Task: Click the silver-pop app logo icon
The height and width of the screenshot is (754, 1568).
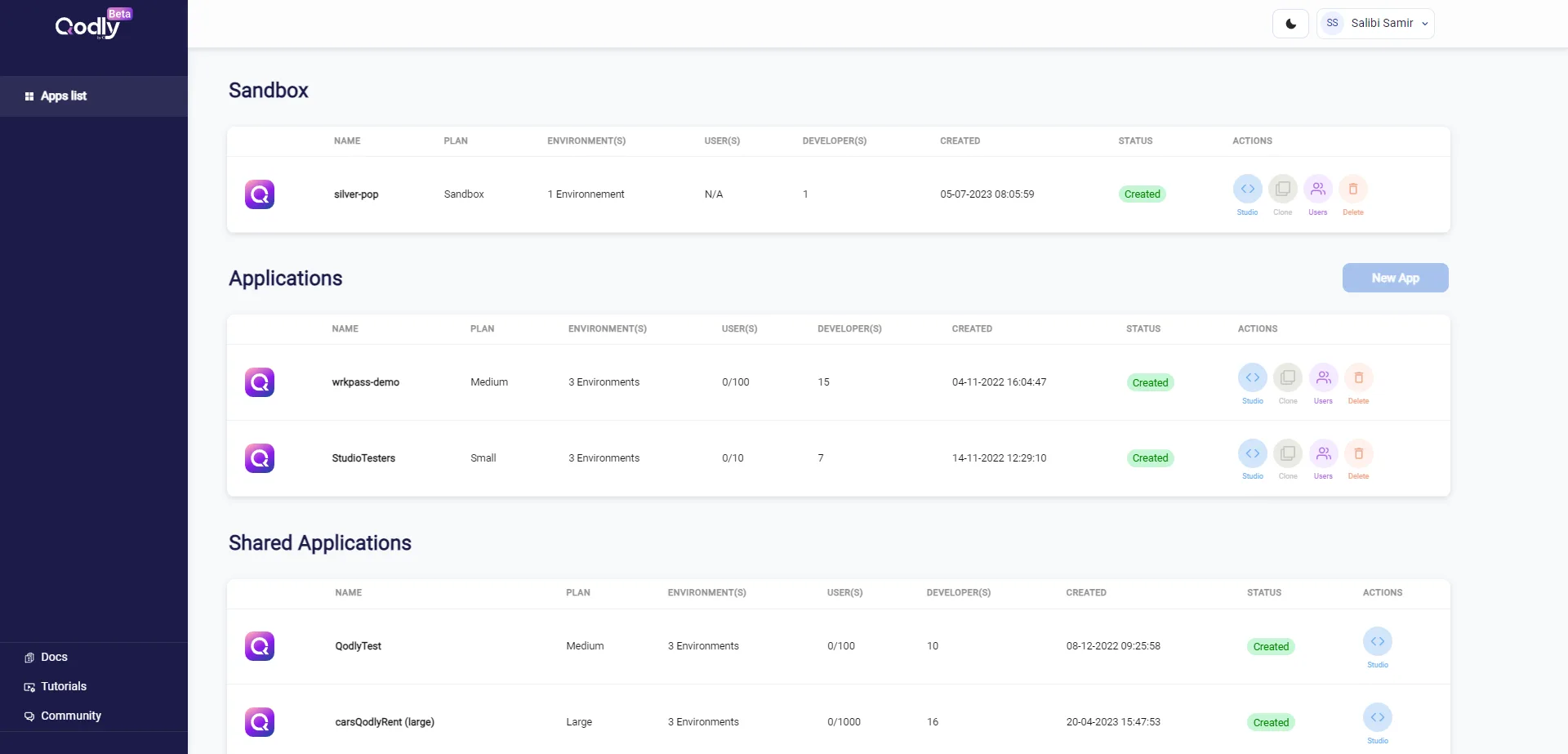Action: pyautogui.click(x=260, y=194)
